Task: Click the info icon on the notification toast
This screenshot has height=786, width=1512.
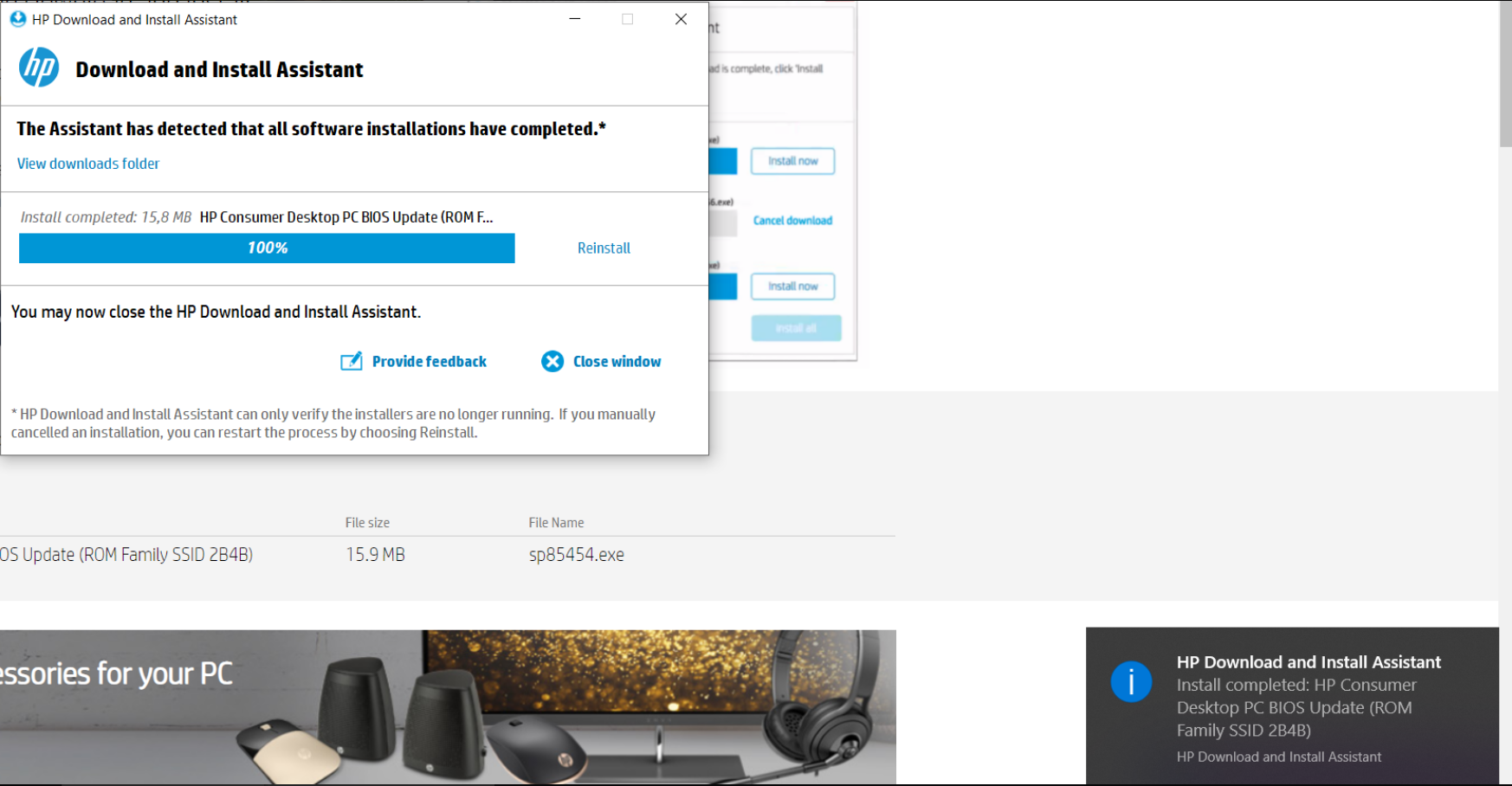Action: (1131, 682)
